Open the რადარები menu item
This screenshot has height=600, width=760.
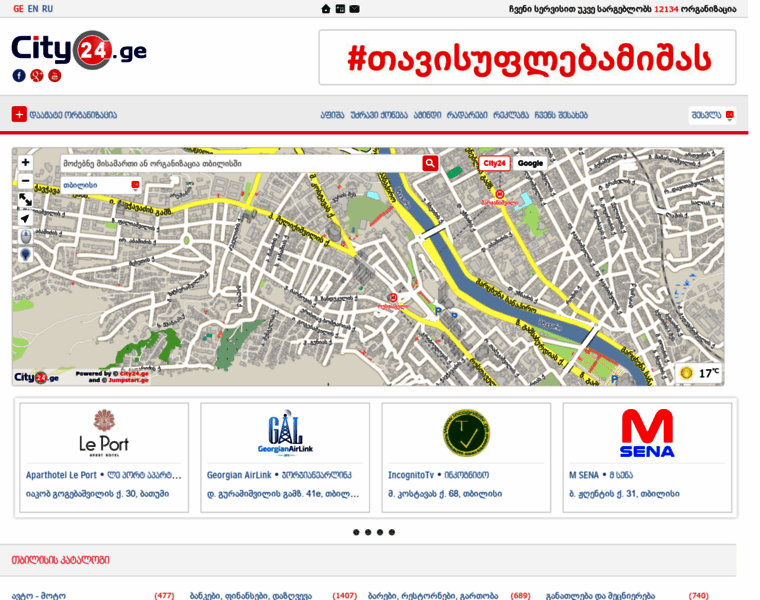click(467, 115)
